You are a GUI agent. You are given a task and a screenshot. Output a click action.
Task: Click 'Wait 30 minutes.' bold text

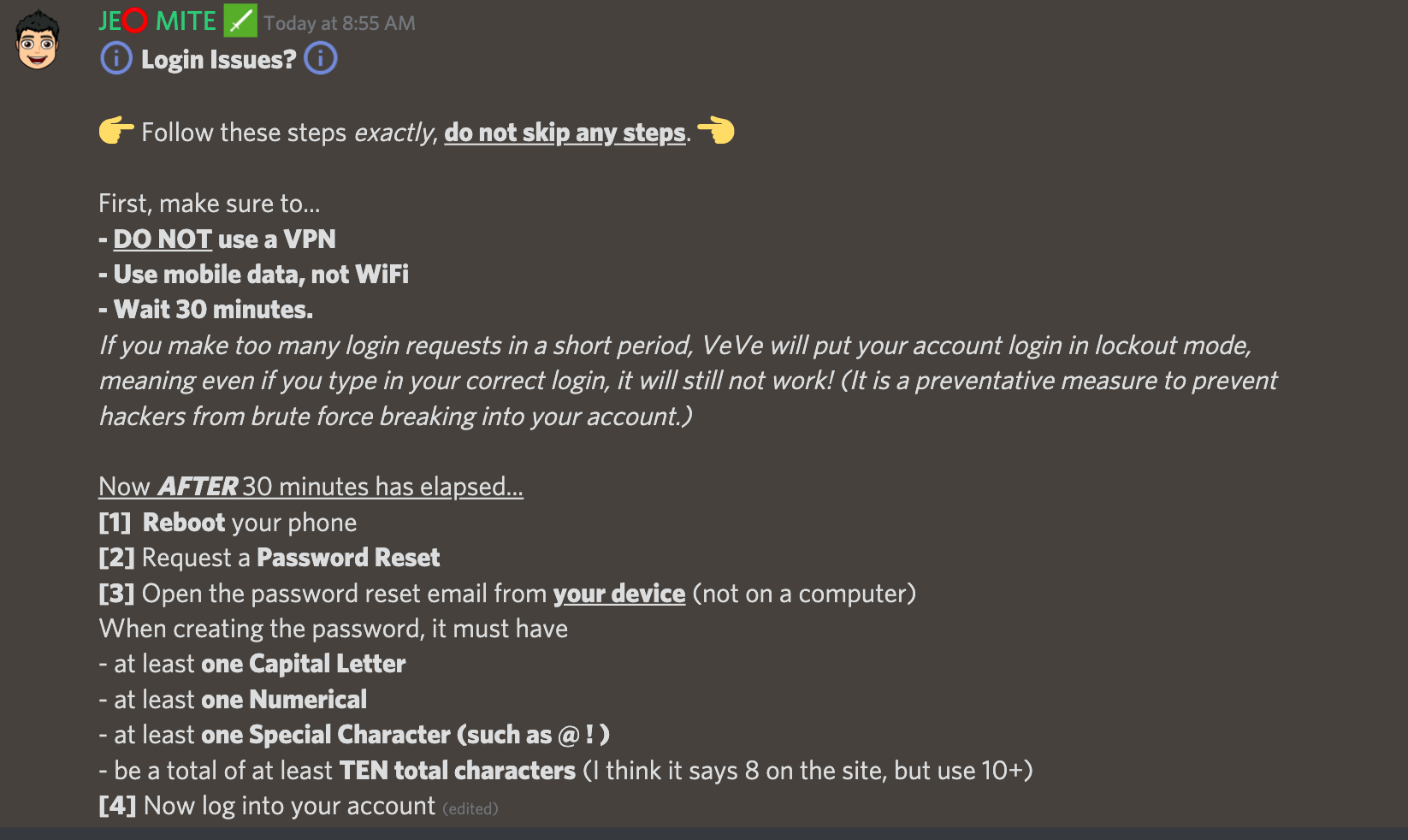(213, 310)
